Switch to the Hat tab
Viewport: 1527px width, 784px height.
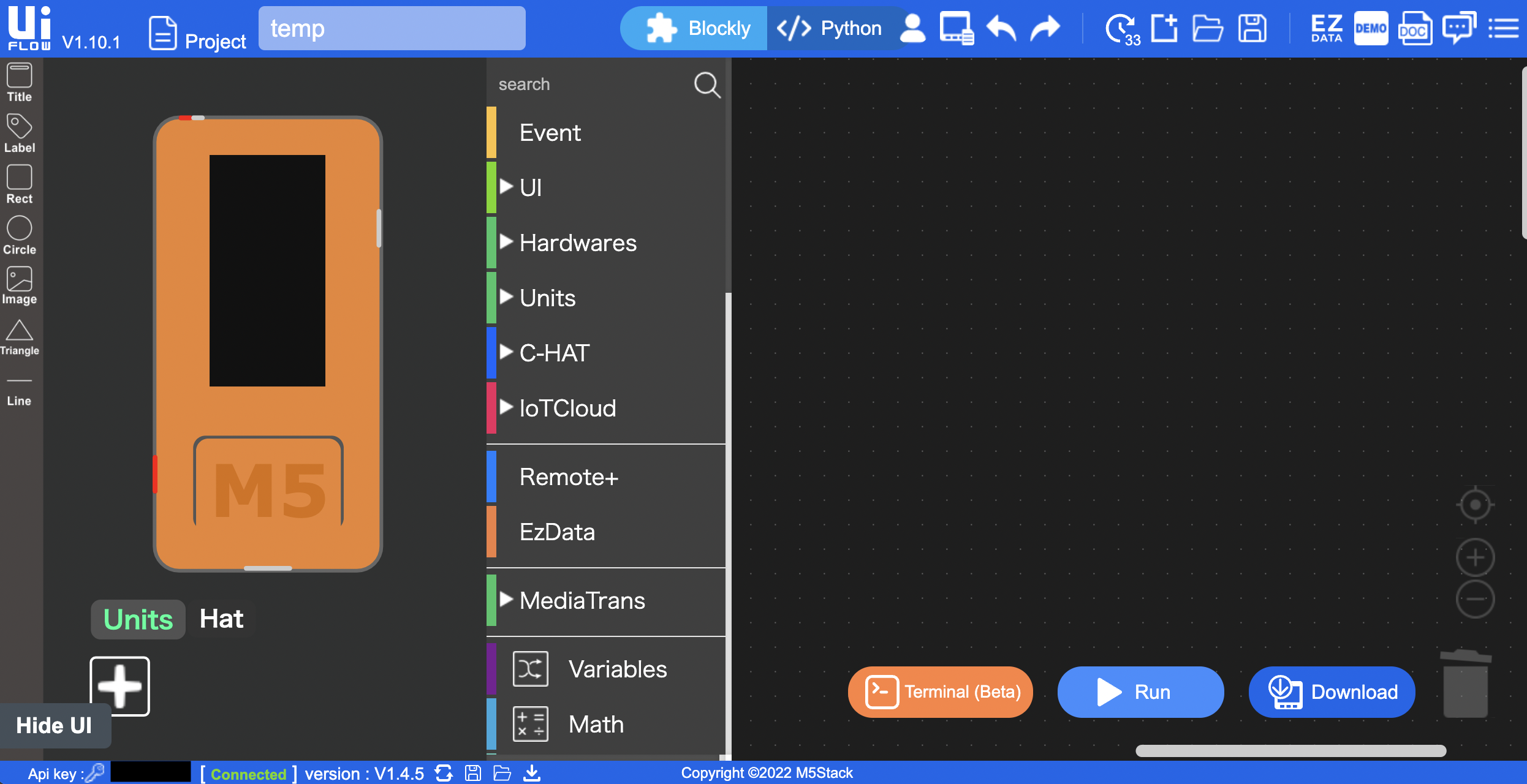pyautogui.click(x=221, y=619)
